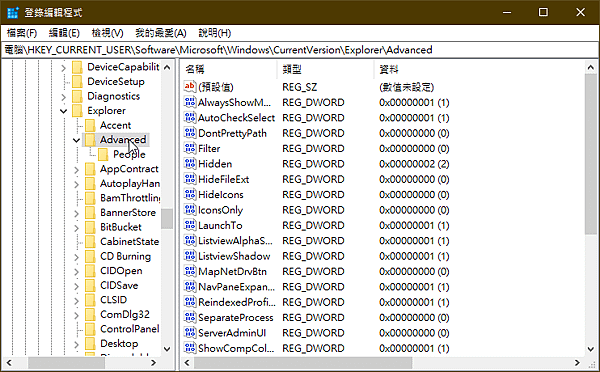Select the ServerAdminUI DWORD icon
Screen dimensions: 600x372
click(190, 332)
